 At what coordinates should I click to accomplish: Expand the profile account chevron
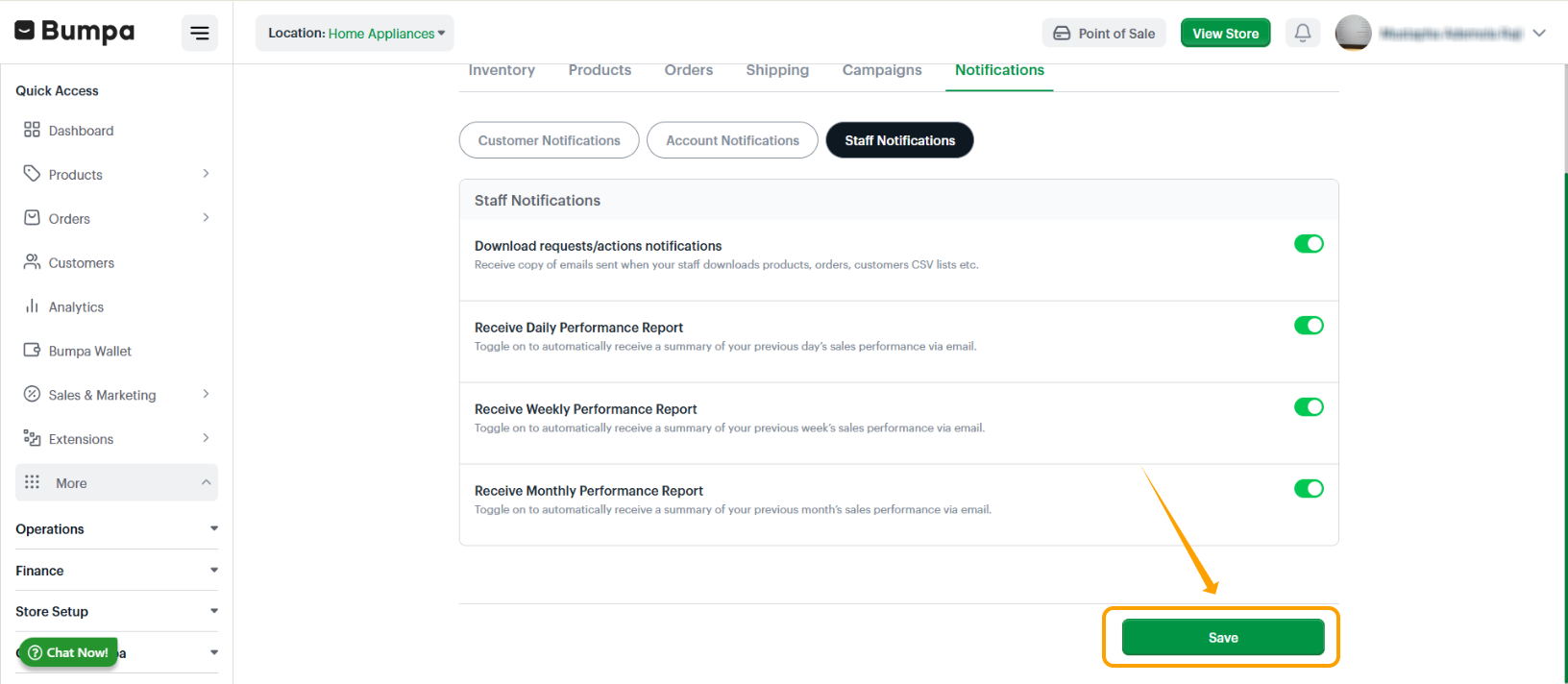pos(1539,33)
